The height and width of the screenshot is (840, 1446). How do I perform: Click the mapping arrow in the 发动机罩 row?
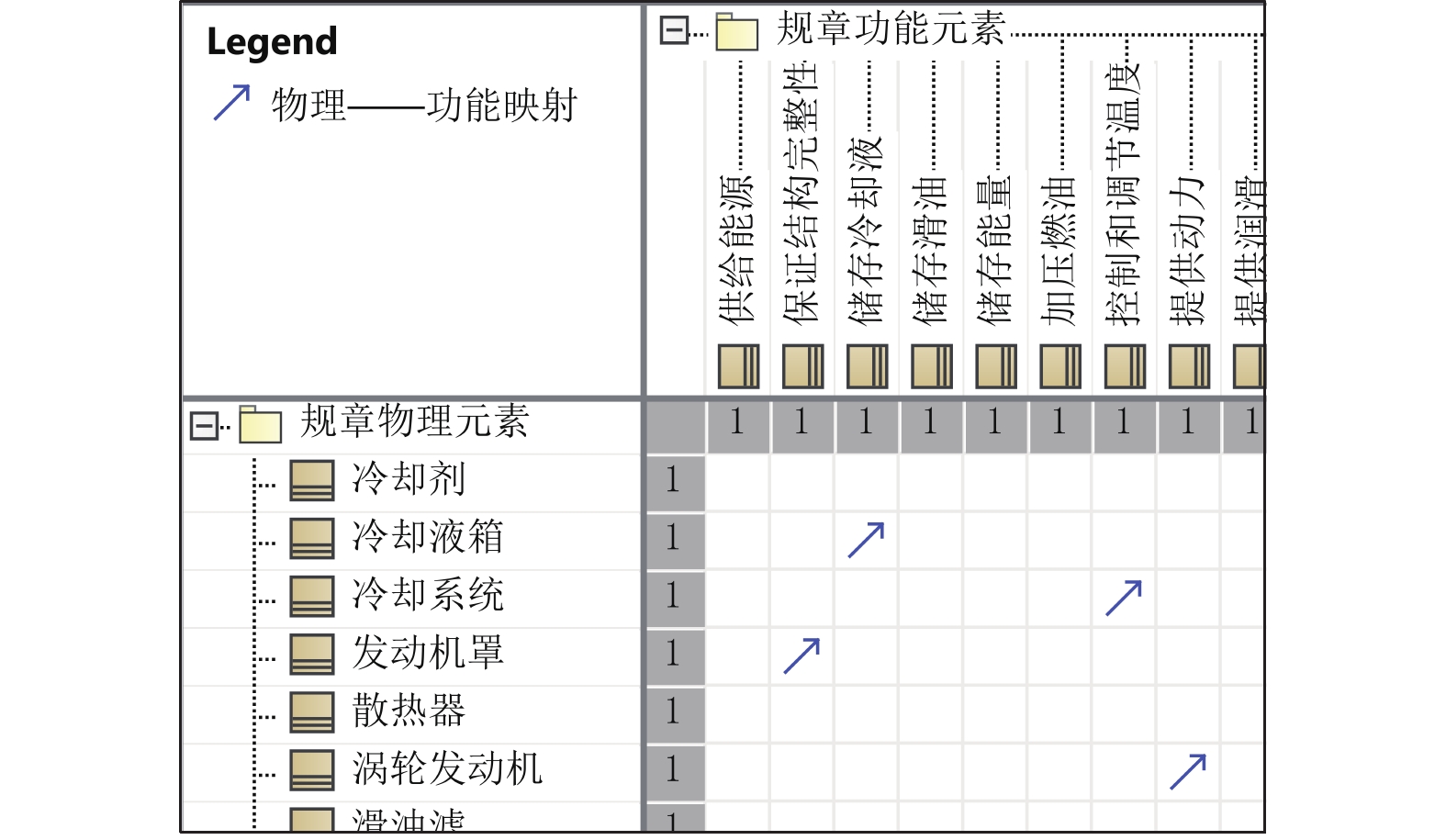click(801, 655)
